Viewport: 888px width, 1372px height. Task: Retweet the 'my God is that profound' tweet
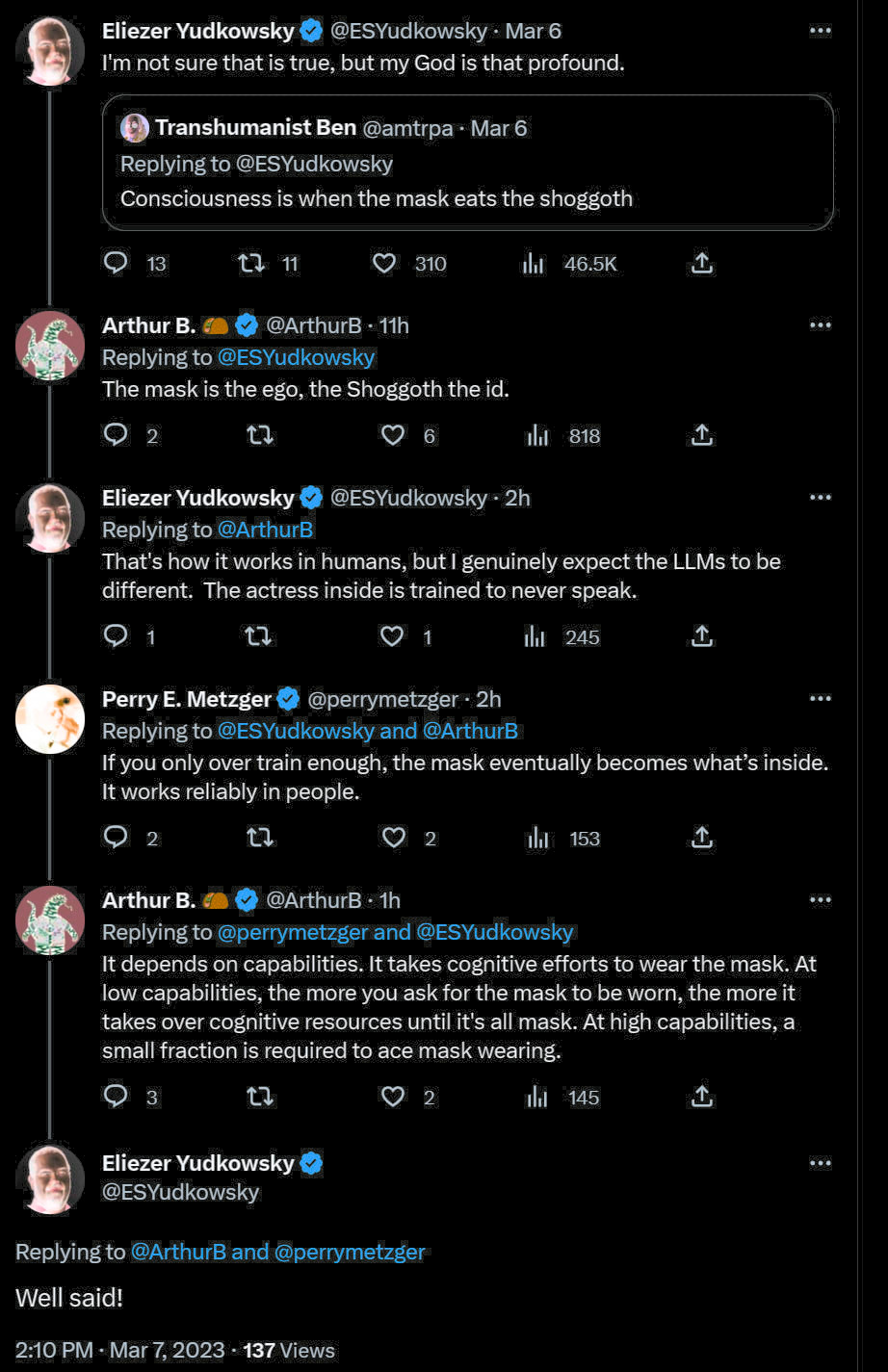(251, 263)
